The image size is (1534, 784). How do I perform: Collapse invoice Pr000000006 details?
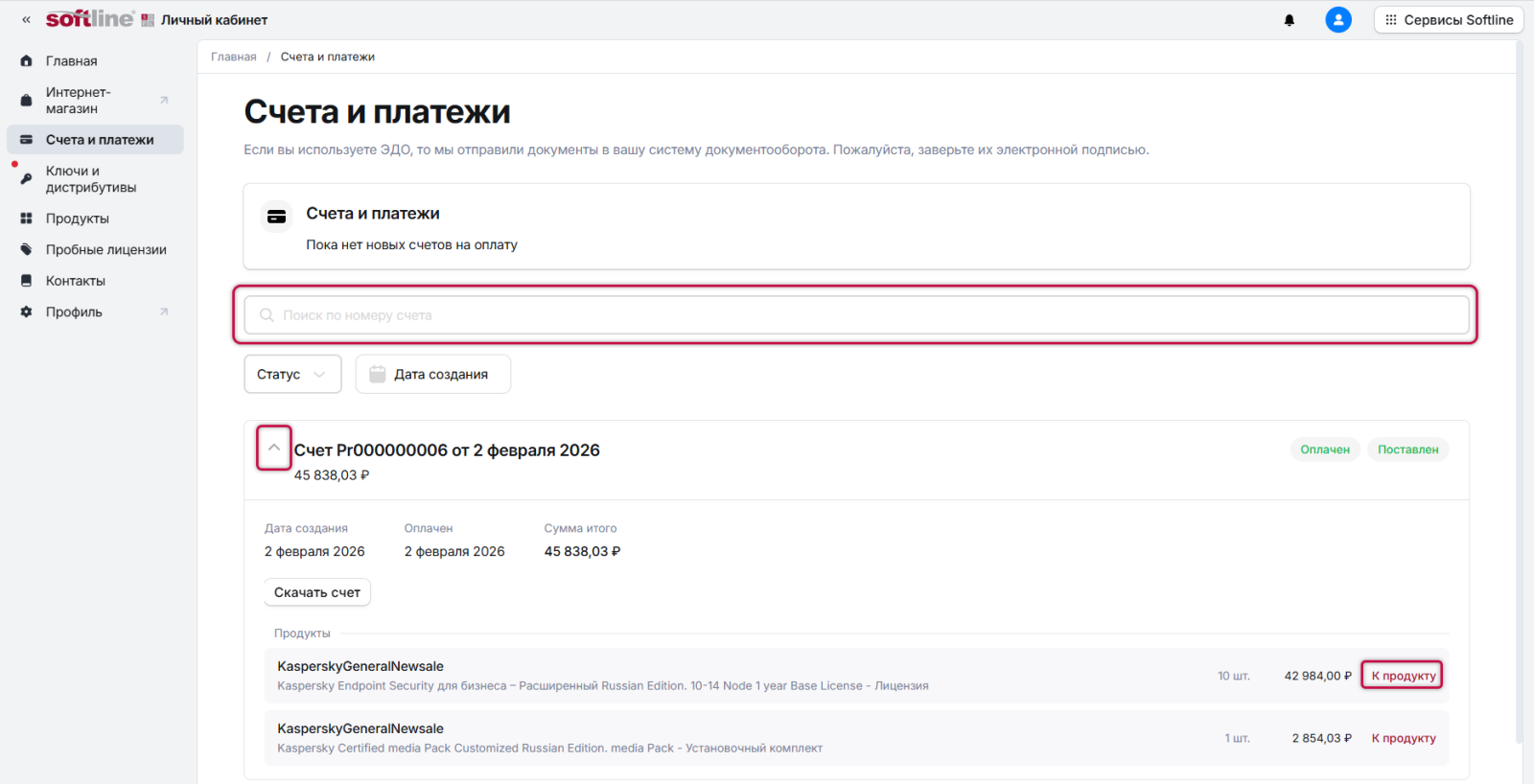(x=274, y=449)
